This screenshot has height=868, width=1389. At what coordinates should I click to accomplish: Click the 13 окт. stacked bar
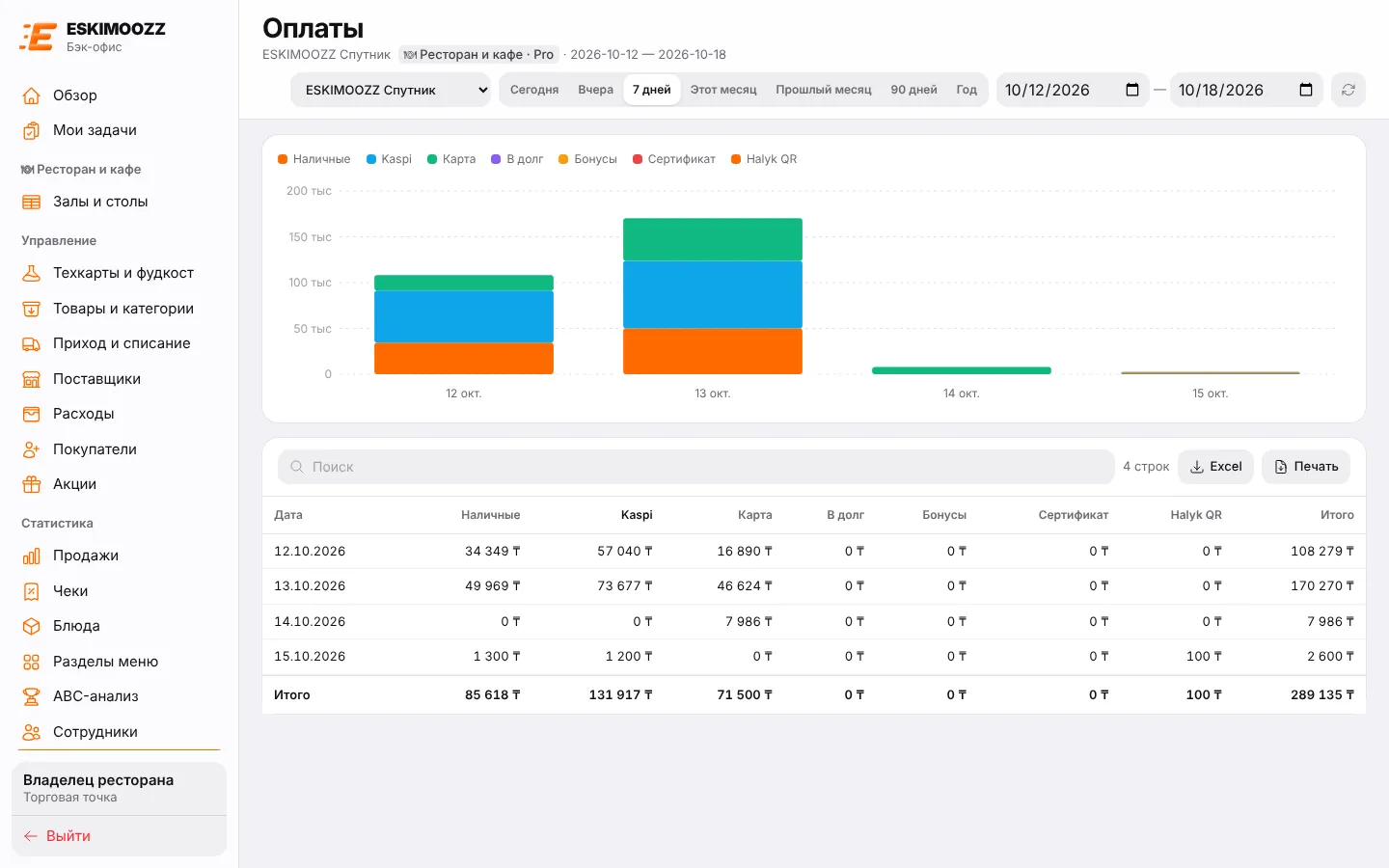pos(713,296)
